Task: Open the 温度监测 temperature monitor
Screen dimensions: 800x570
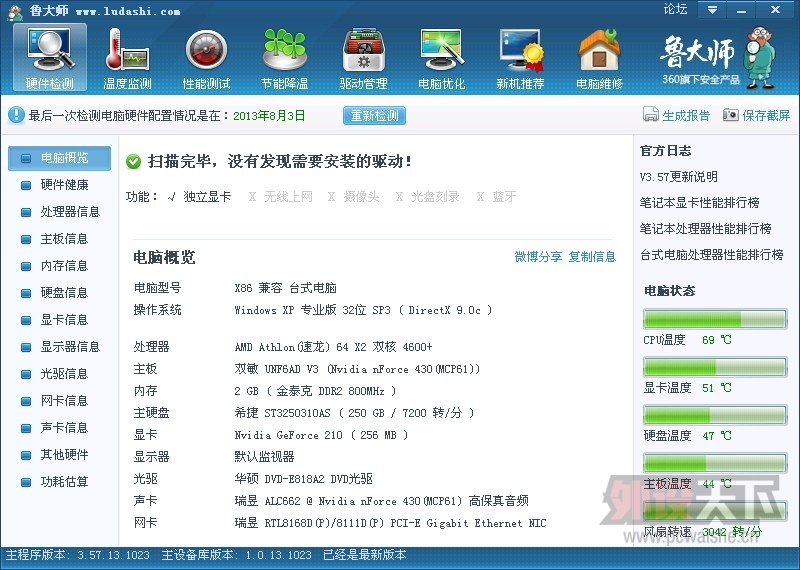Action: pos(128,57)
